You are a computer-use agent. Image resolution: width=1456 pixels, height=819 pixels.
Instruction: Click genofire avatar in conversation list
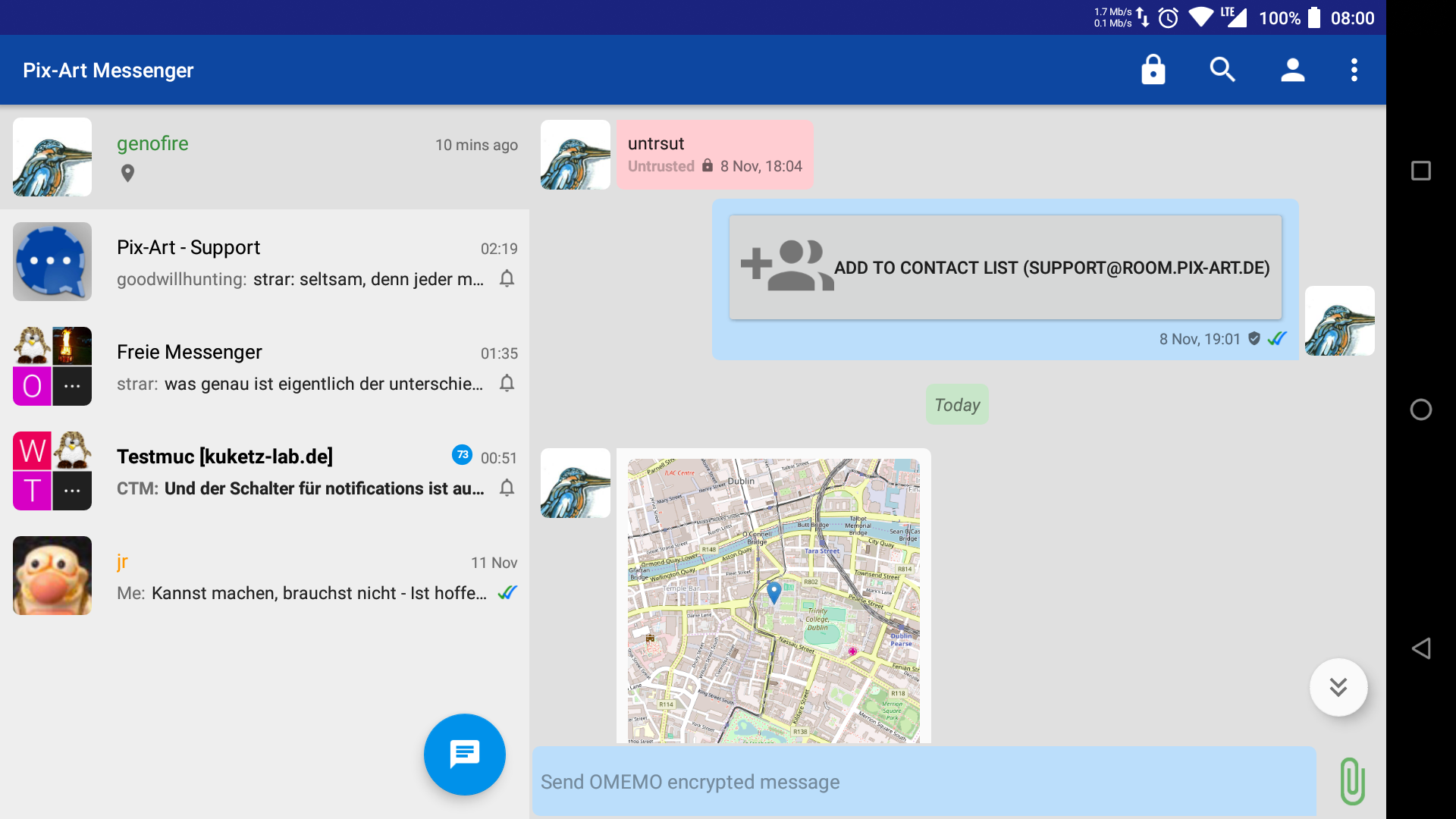point(52,157)
